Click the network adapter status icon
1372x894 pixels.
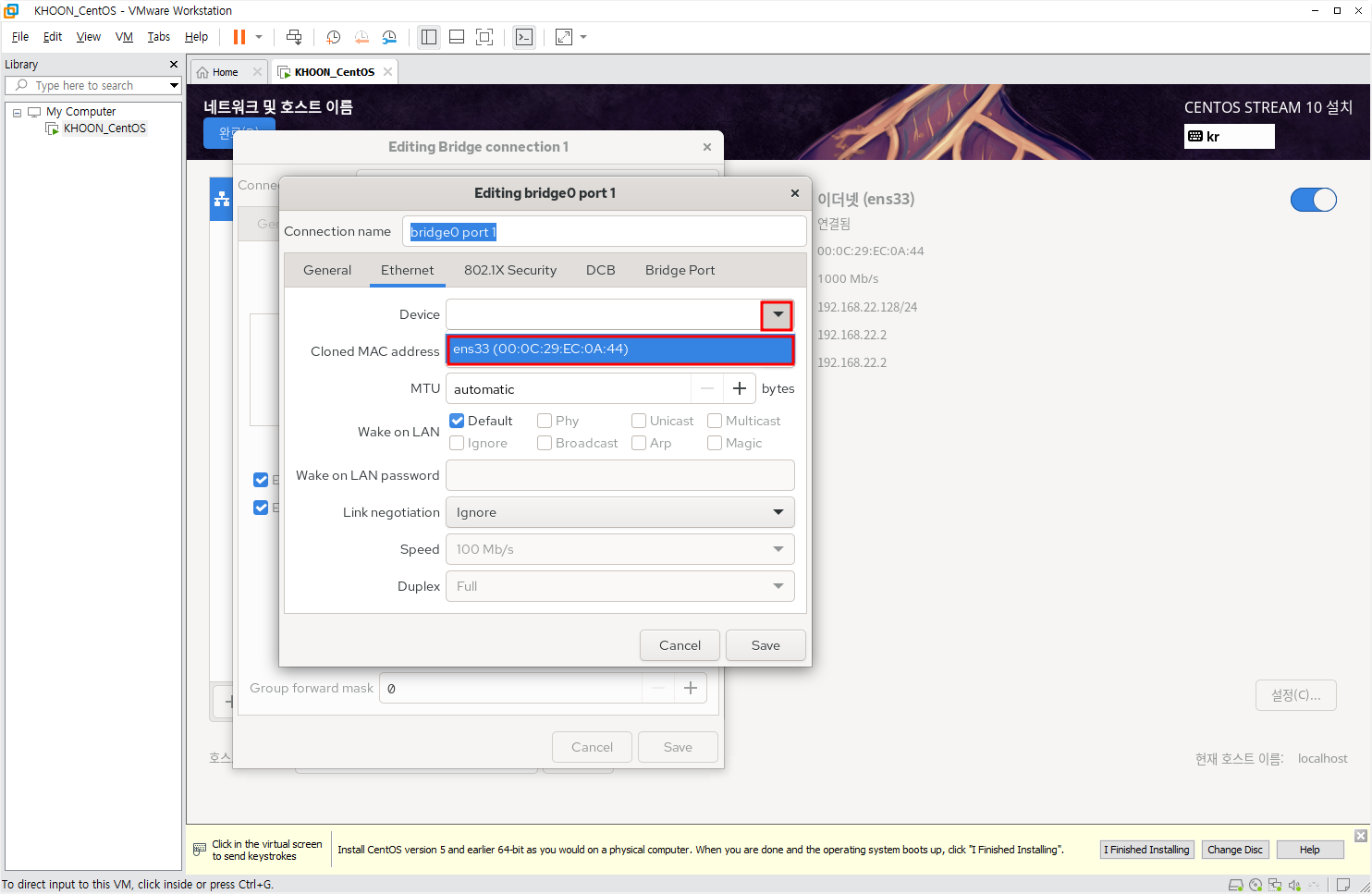(x=1275, y=885)
